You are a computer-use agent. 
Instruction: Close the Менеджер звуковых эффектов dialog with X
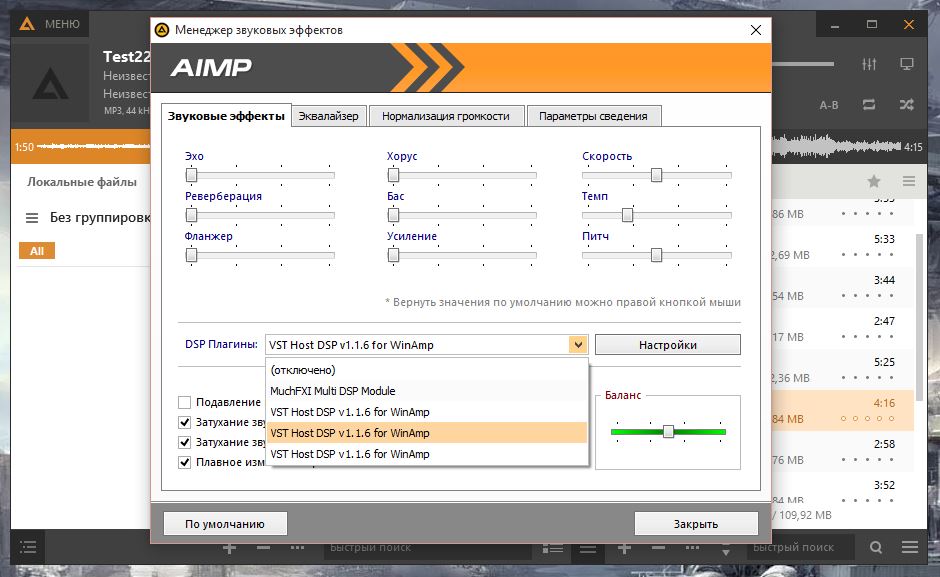point(755,30)
